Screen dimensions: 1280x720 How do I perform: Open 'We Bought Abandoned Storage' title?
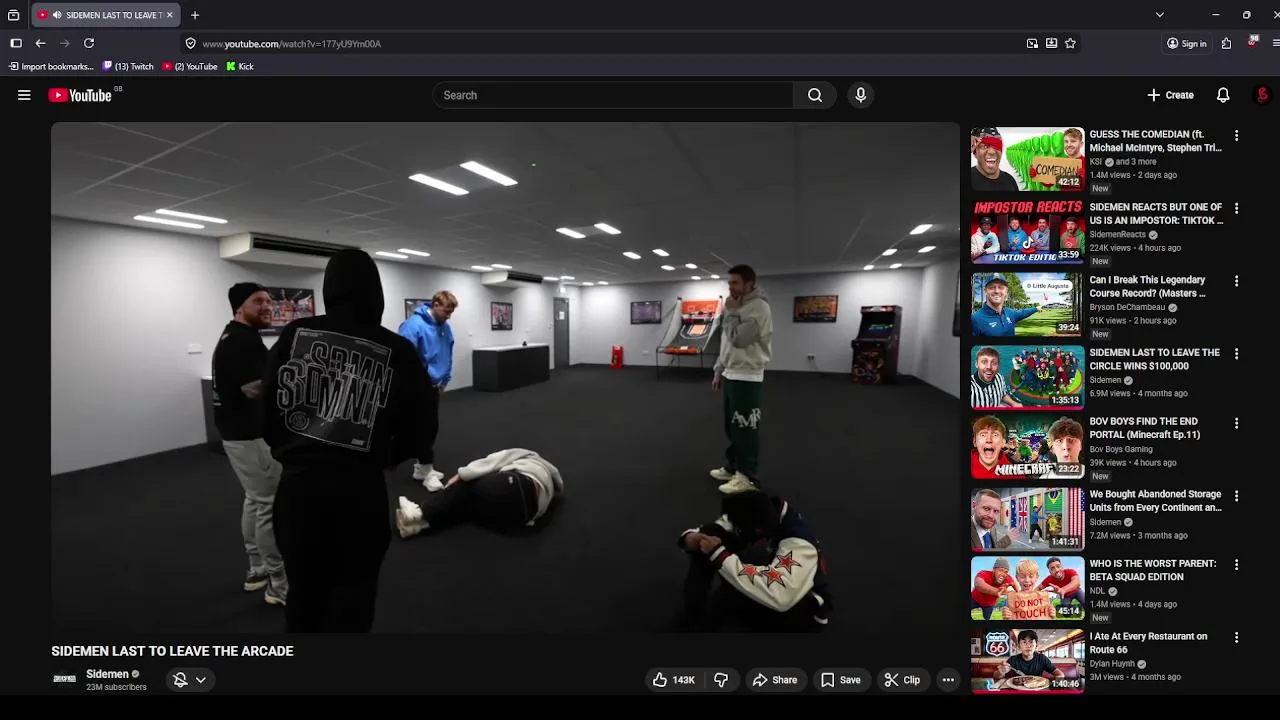point(1155,501)
